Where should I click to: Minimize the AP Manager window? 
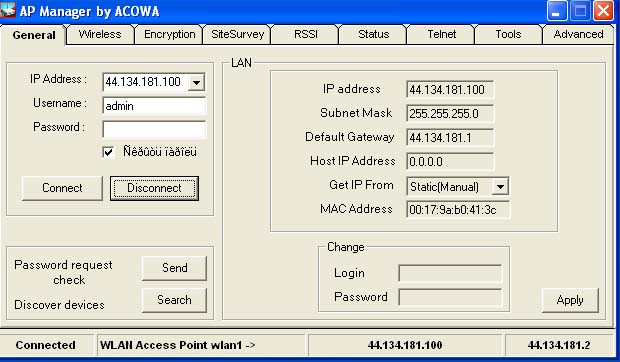[x=557, y=11]
